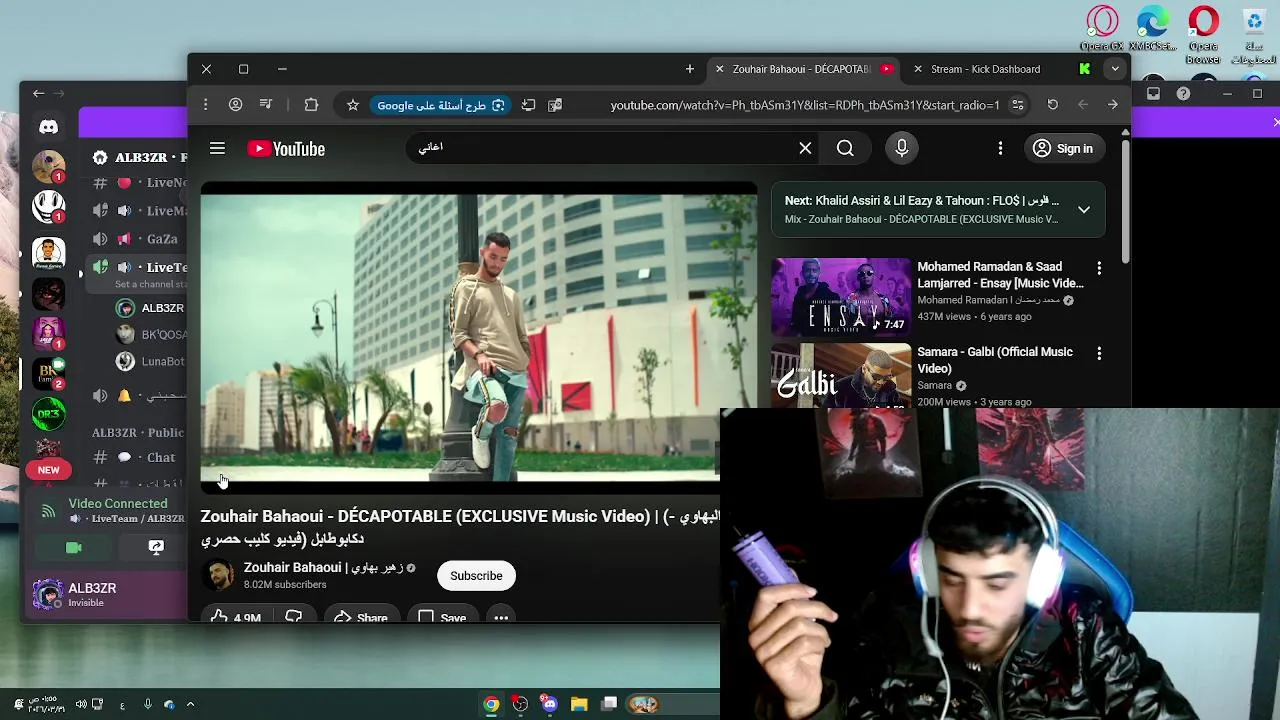Switch to Stream - Kick Dashboard tab
This screenshot has height=720, width=1280.
[x=985, y=69]
